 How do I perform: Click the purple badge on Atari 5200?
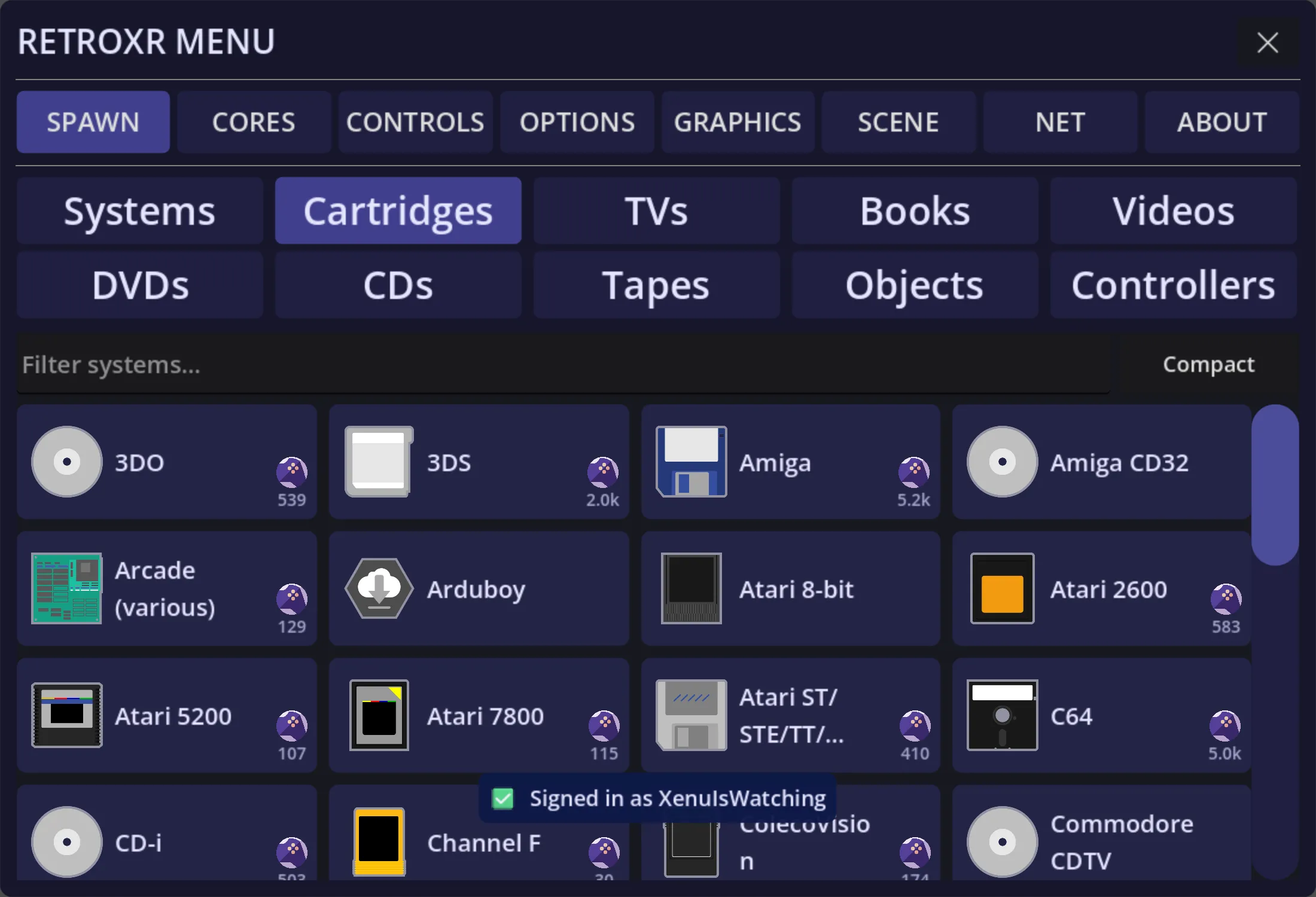click(292, 726)
